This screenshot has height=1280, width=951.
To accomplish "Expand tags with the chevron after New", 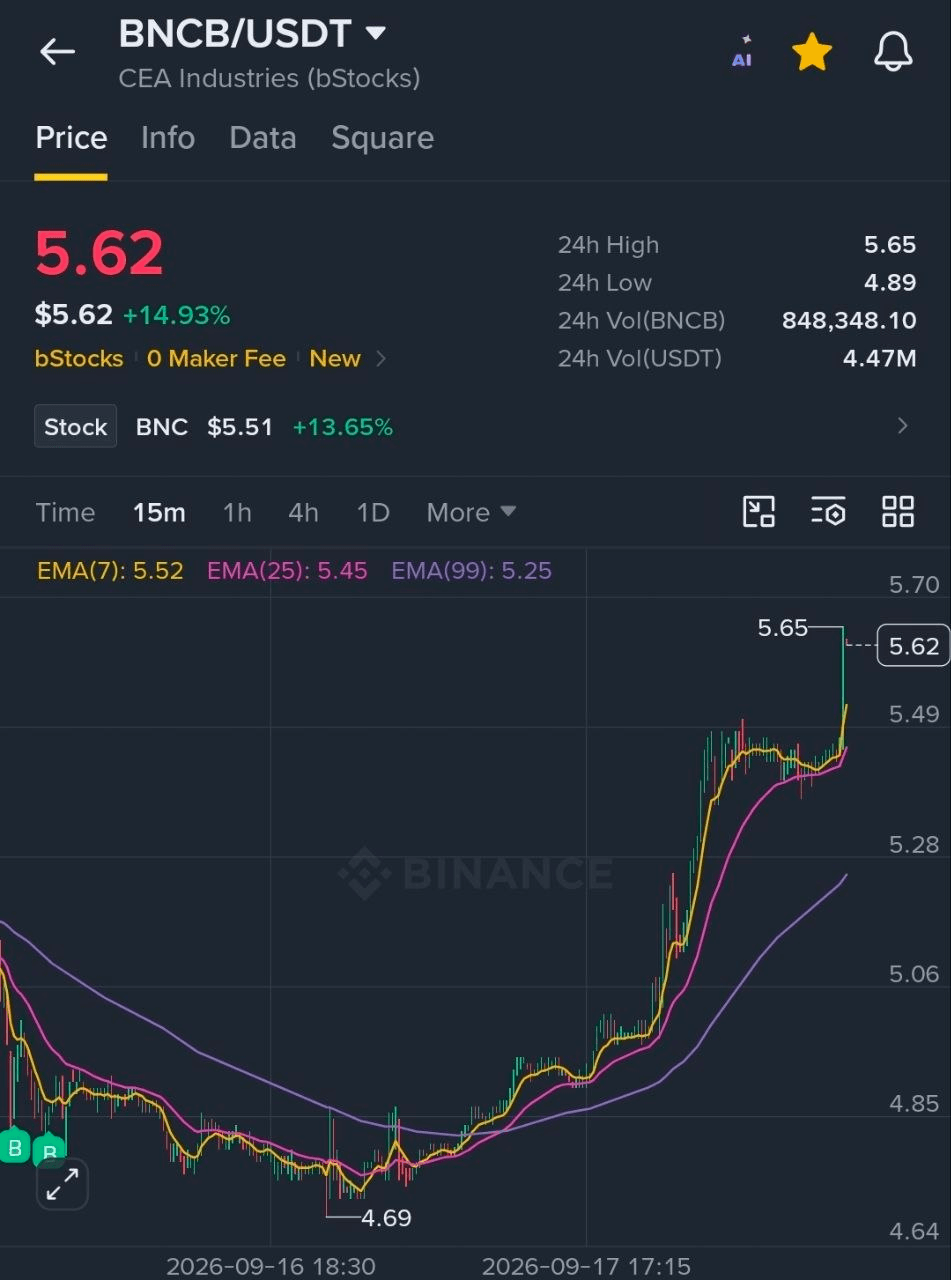I will point(381,358).
